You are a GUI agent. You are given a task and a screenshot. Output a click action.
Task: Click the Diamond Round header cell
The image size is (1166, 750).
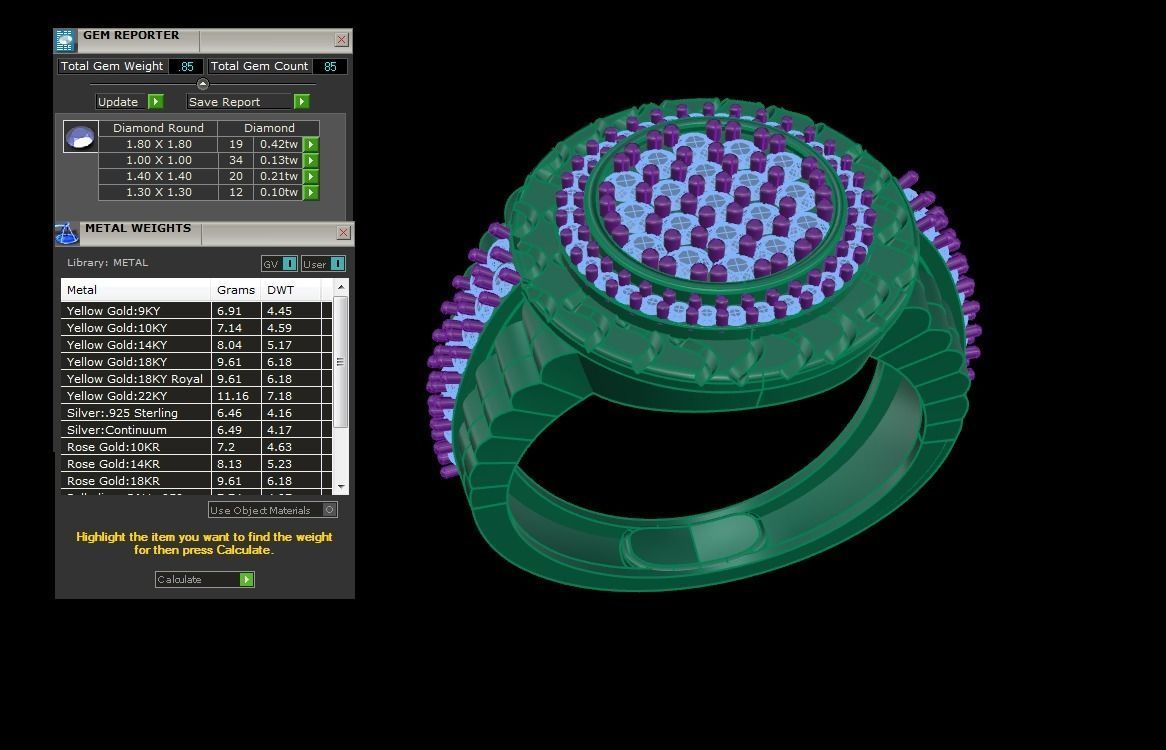tap(158, 128)
